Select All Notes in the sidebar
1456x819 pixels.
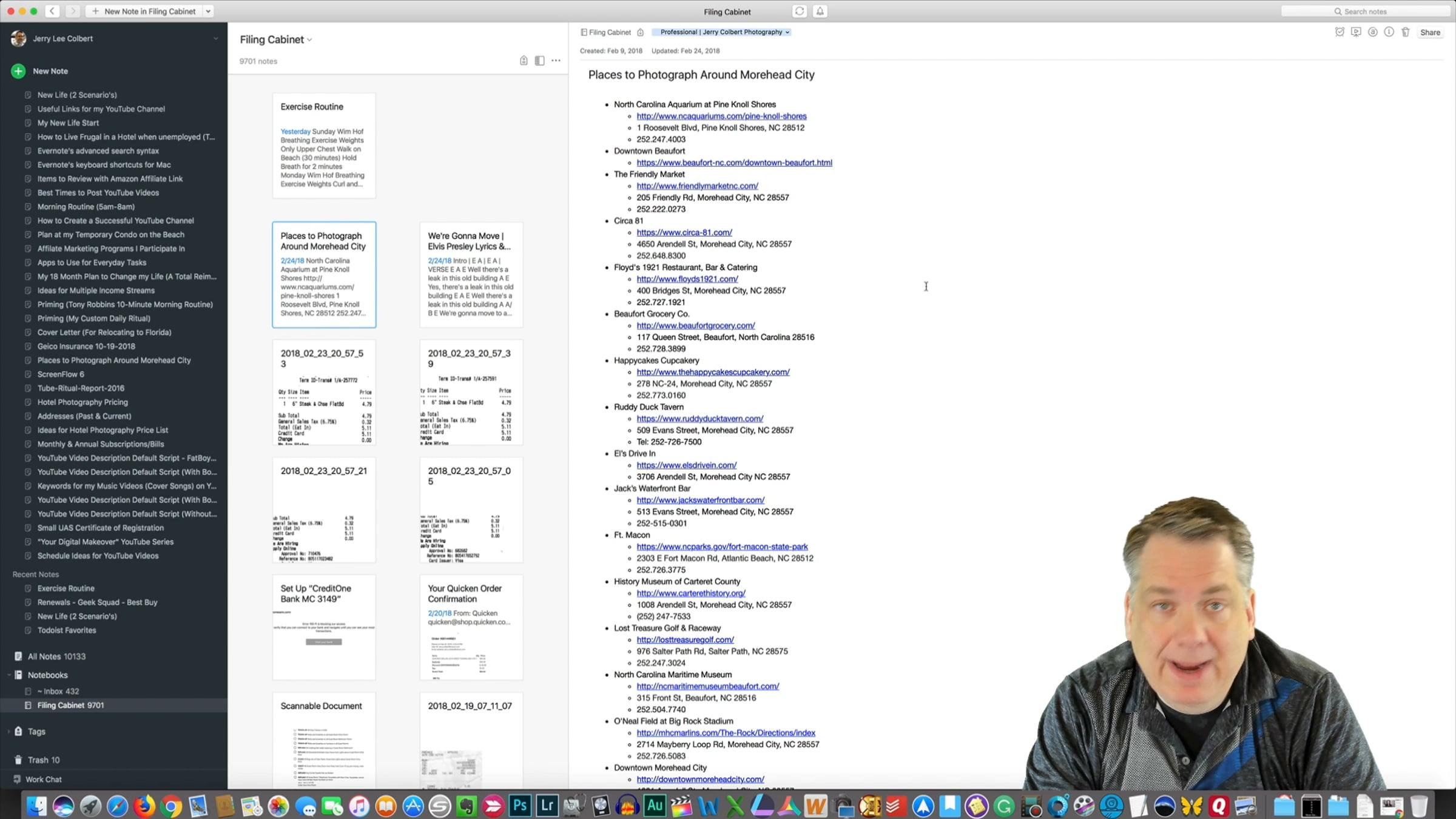56,656
